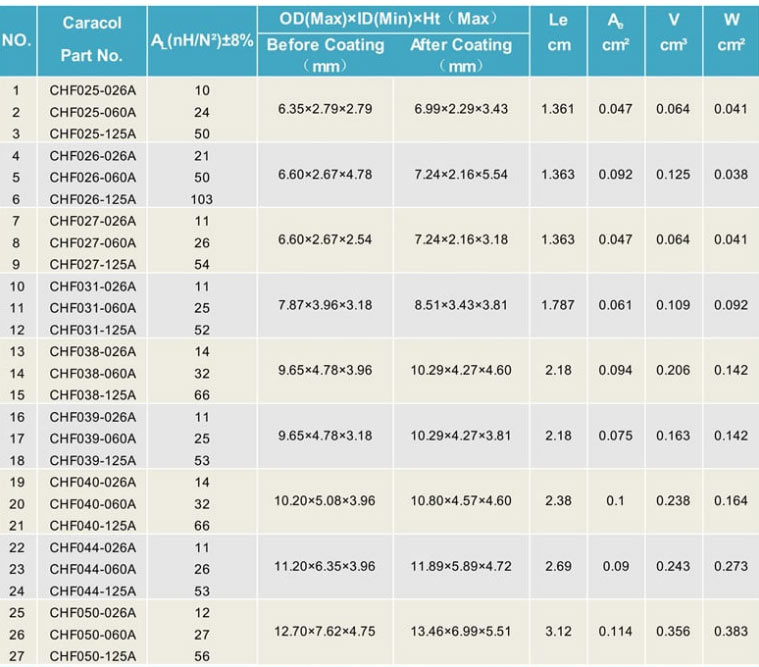
Task: Click after-coating size 6.99×2.29×3.43
Action: (x=461, y=109)
